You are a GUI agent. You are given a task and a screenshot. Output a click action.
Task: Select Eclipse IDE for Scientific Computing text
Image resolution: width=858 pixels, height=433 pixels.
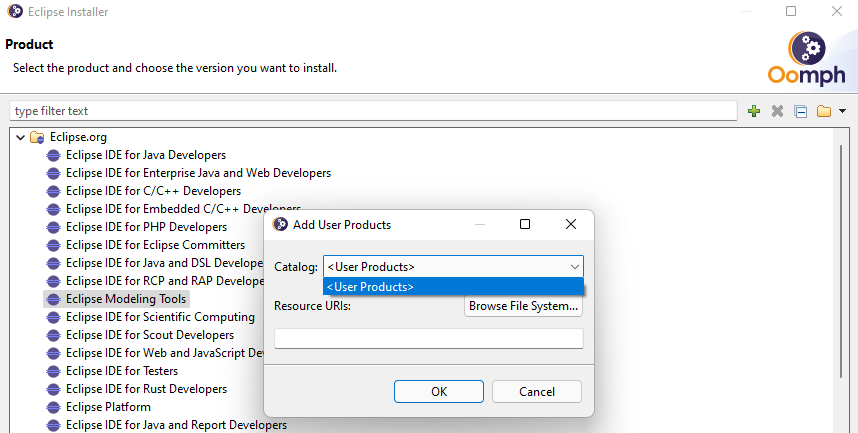[x=160, y=317]
